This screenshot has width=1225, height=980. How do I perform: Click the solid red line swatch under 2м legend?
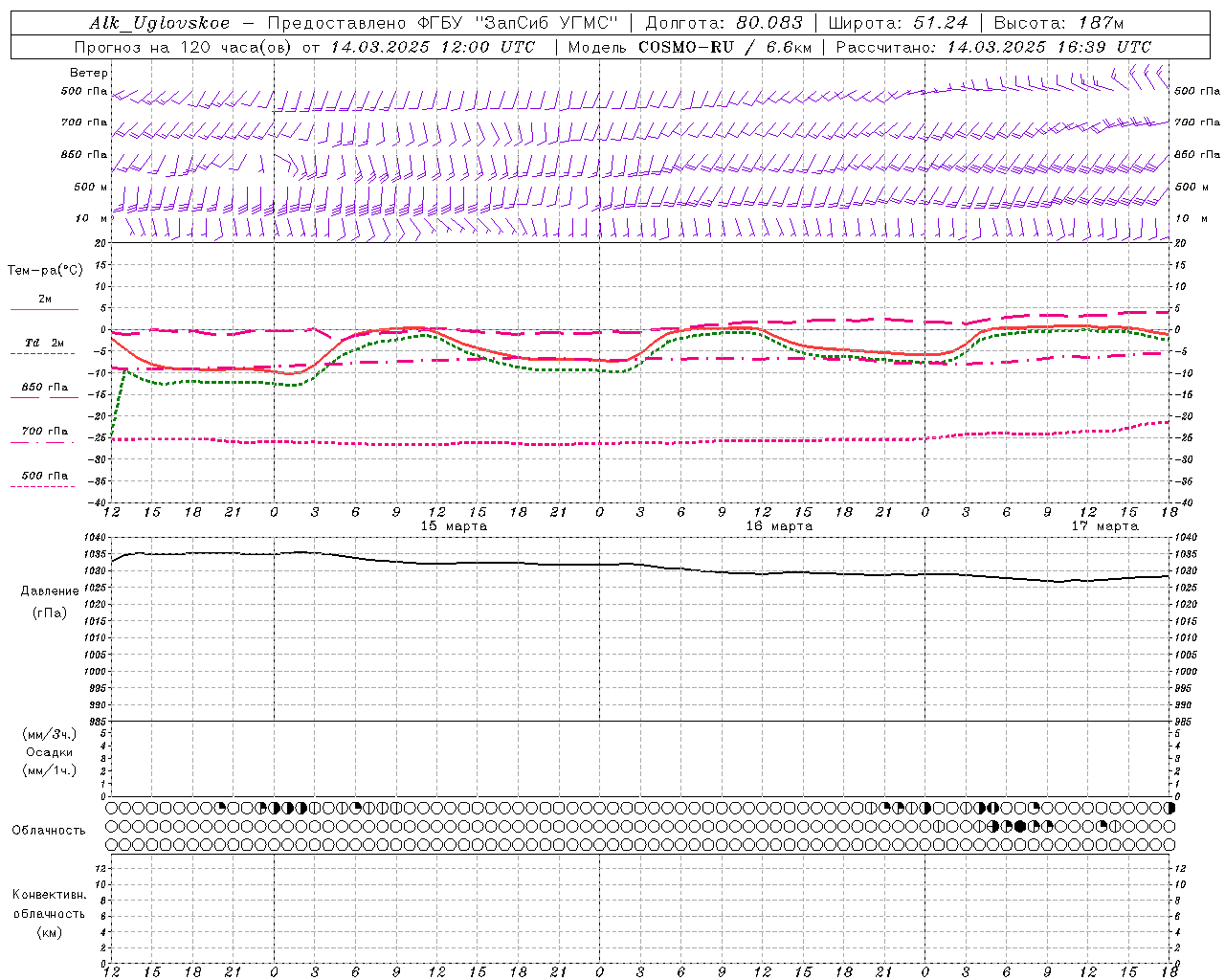pyautogui.click(x=44, y=309)
